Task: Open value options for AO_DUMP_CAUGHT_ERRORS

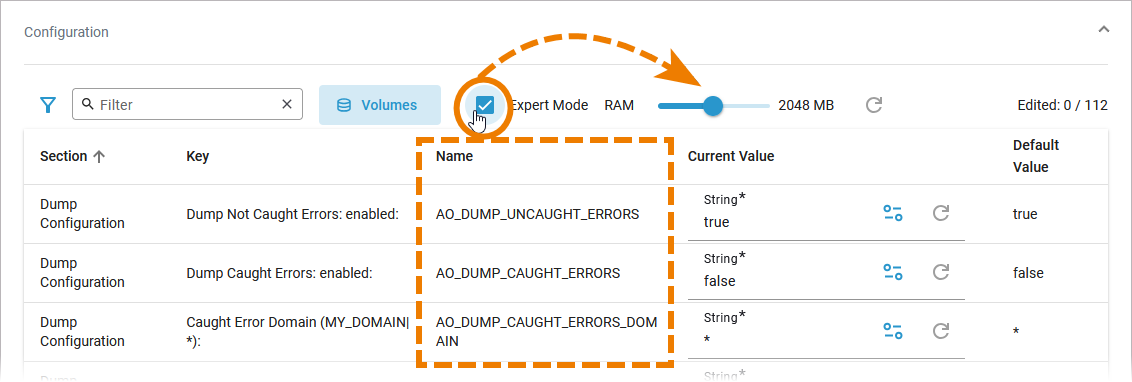Action: [893, 272]
